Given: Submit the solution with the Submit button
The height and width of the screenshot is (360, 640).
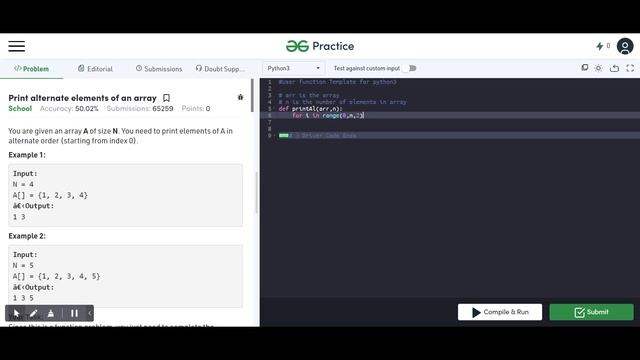Looking at the screenshot, I should pyautogui.click(x=591, y=312).
